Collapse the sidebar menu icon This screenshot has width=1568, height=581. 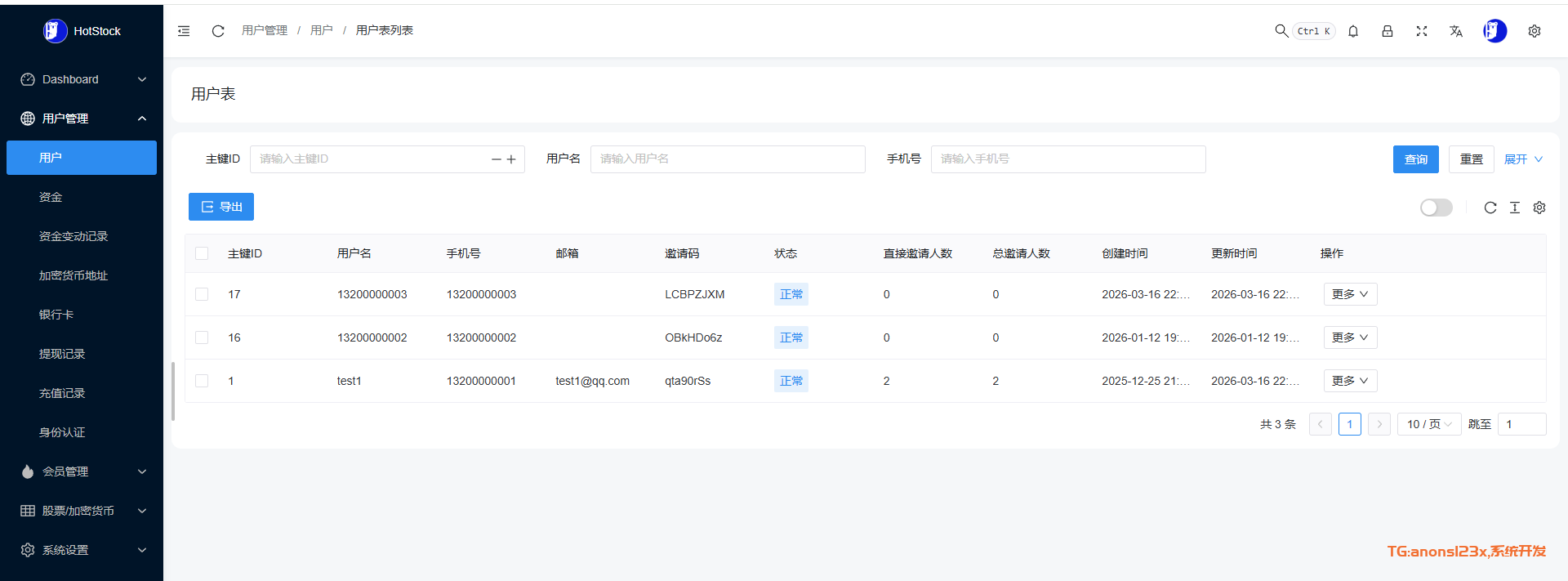point(184,31)
